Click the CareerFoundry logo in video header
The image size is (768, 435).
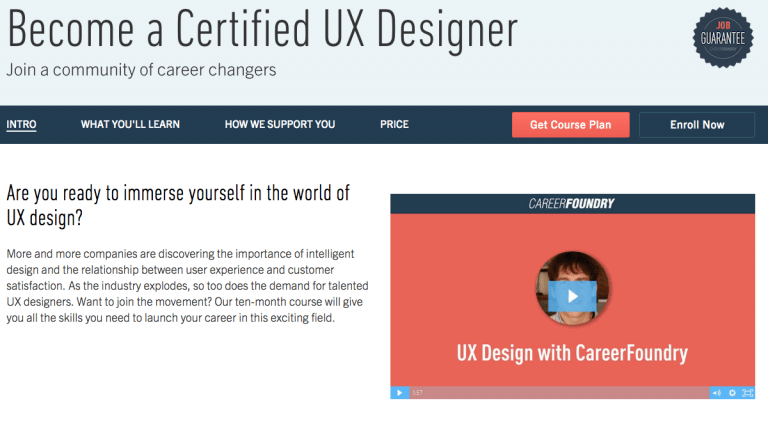pyautogui.click(x=571, y=204)
